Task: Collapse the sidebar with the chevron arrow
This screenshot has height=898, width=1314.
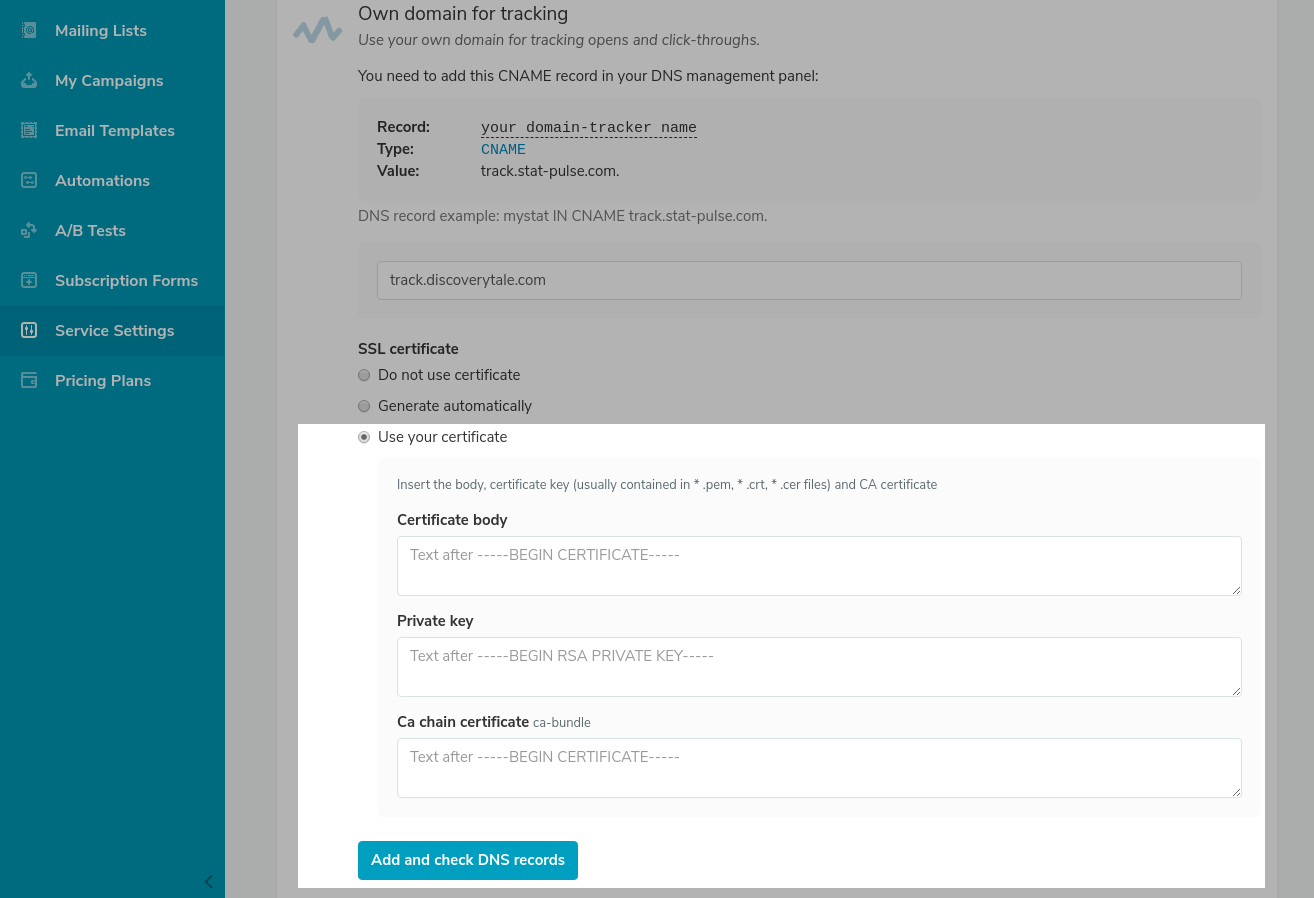Action: [x=209, y=882]
